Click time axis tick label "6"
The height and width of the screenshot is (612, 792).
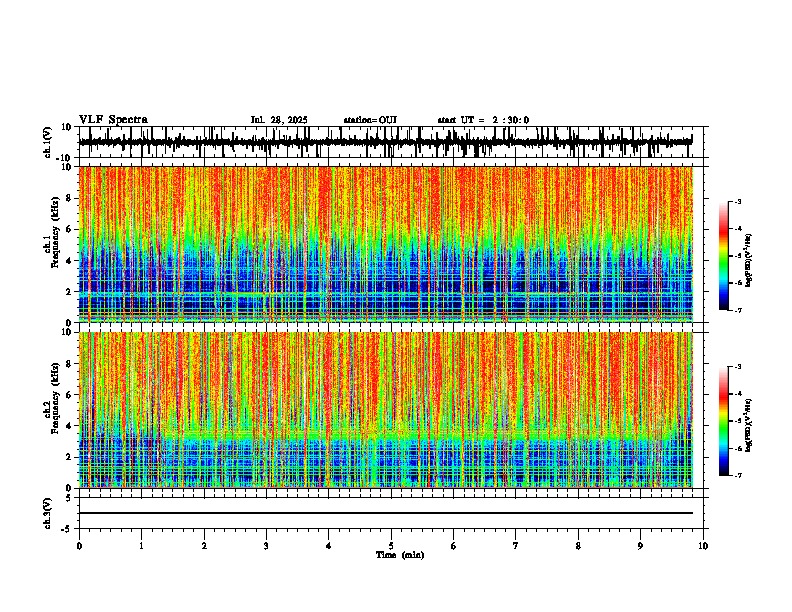pyautogui.click(x=453, y=546)
